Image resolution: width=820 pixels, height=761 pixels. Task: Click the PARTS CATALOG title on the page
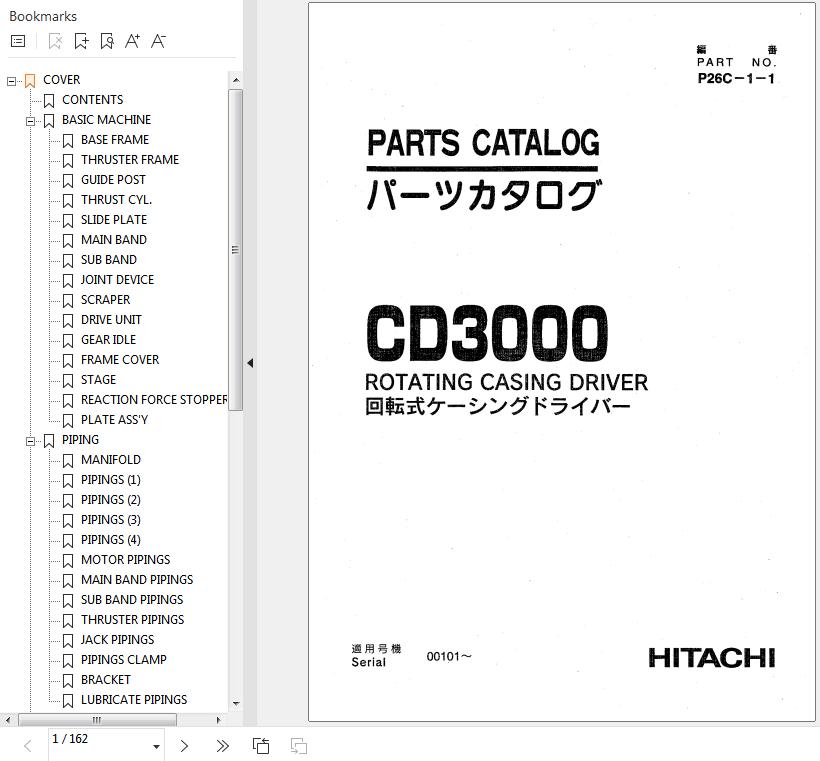483,143
